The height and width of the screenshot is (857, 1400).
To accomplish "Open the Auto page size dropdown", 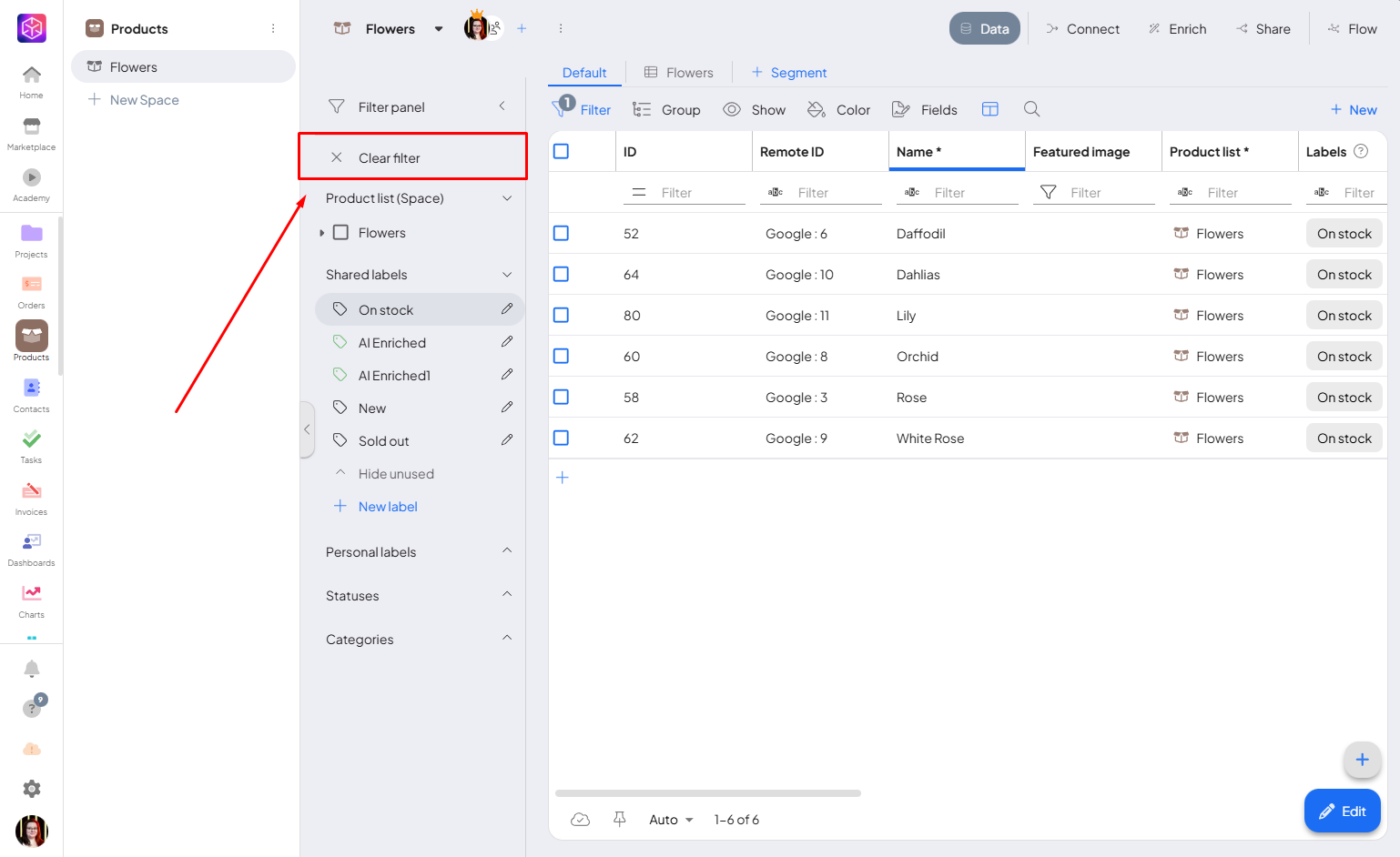I will coord(671,820).
